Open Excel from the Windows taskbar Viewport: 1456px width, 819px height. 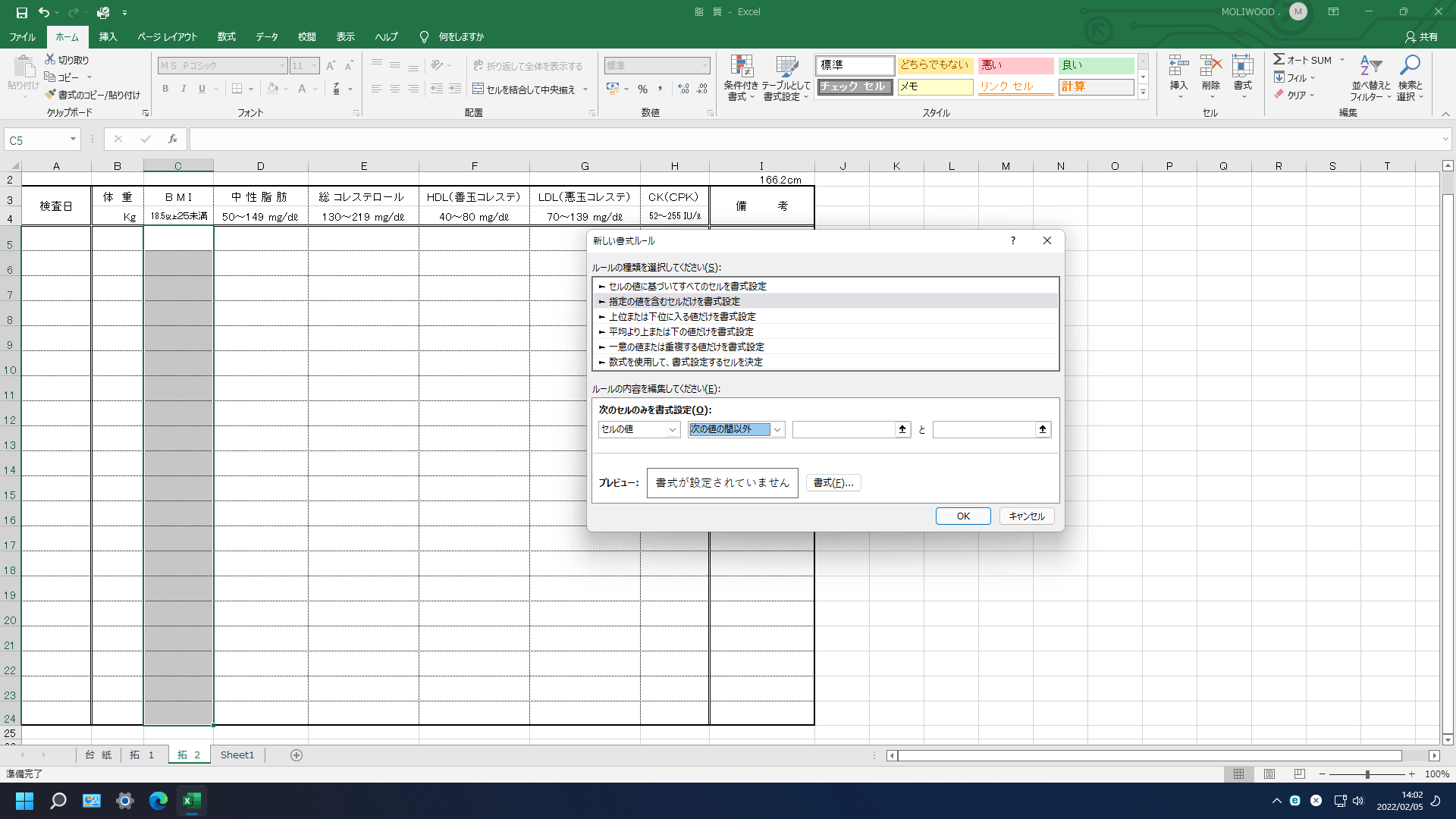coord(192,801)
